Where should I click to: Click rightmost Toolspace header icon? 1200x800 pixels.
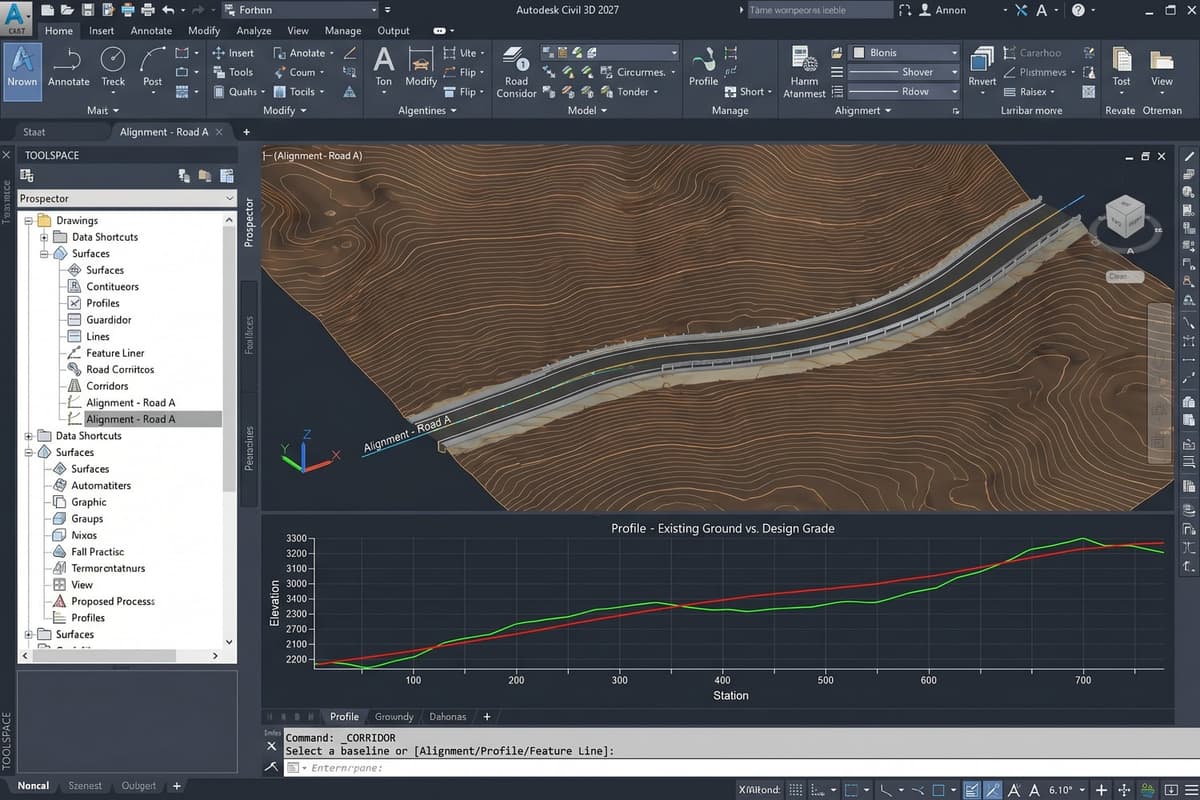click(225, 175)
